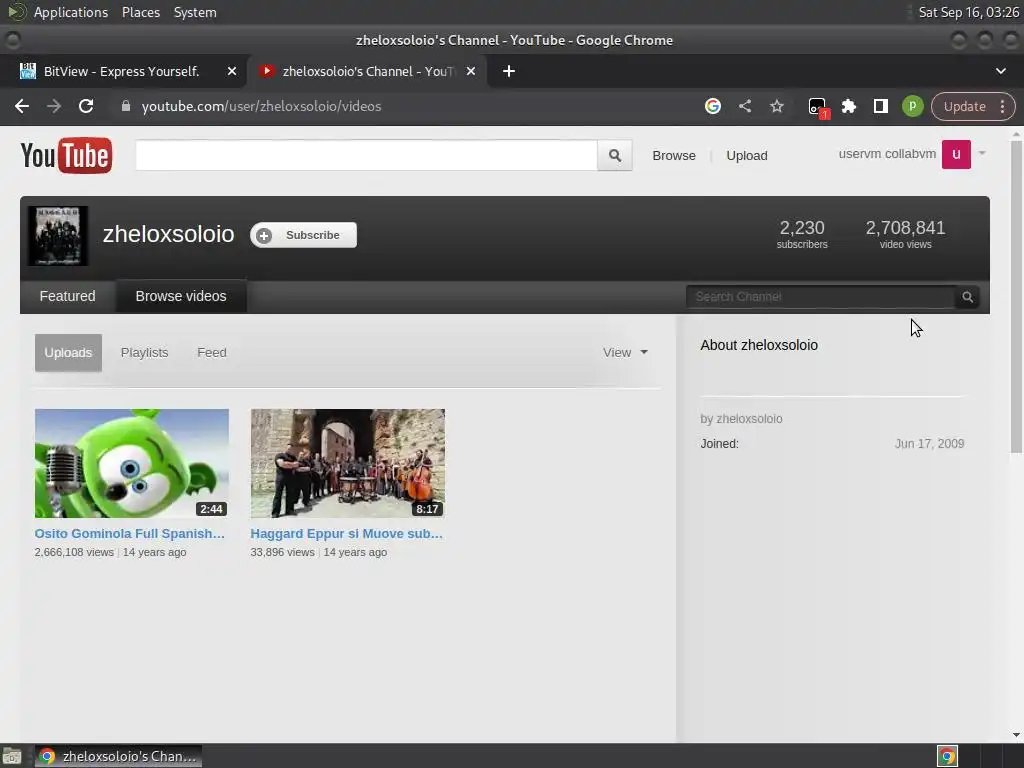This screenshot has width=1024, height=768.
Task: Click the Chrome address bar URL
Action: pos(261,106)
